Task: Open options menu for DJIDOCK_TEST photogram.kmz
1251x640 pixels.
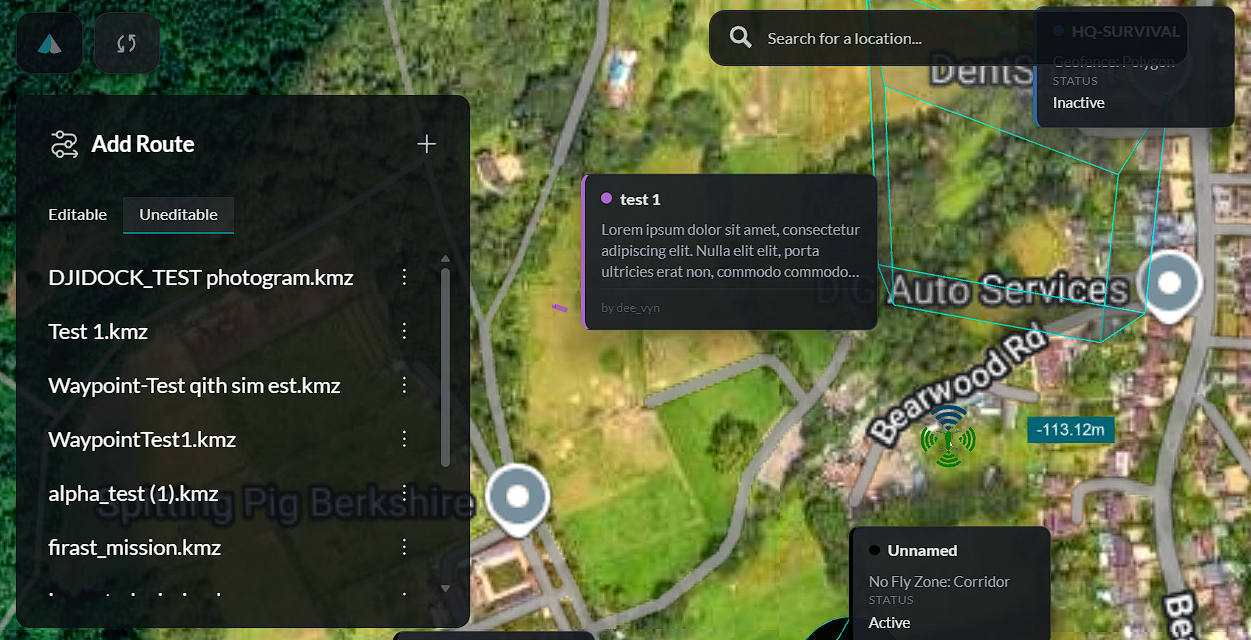Action: point(405,277)
